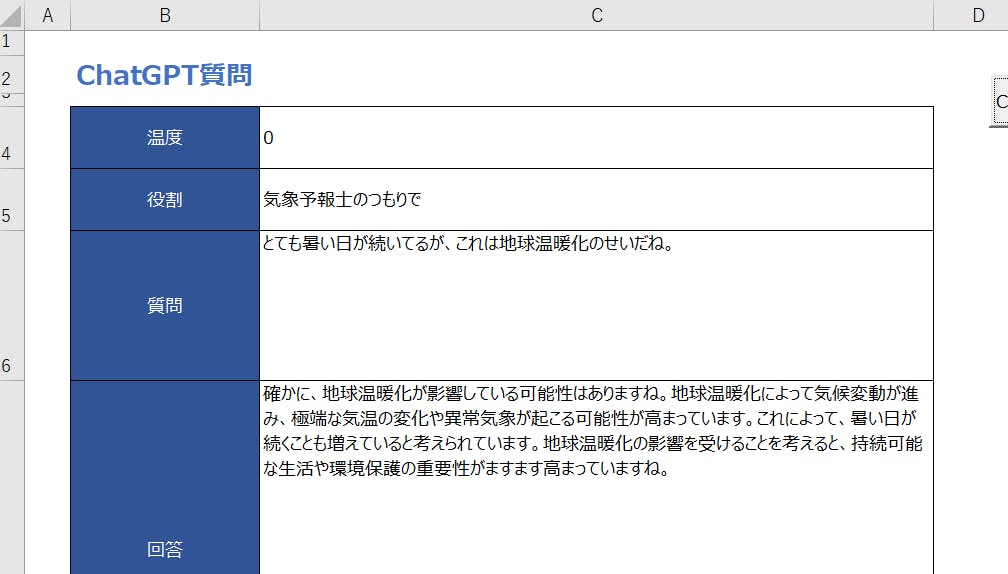Click the temperature value cell containing 0
The image size is (1008, 574).
coord(596,138)
